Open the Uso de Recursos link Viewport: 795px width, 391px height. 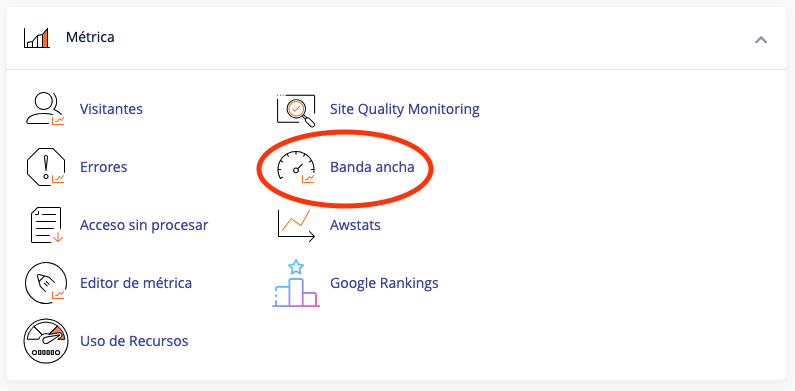pos(134,341)
